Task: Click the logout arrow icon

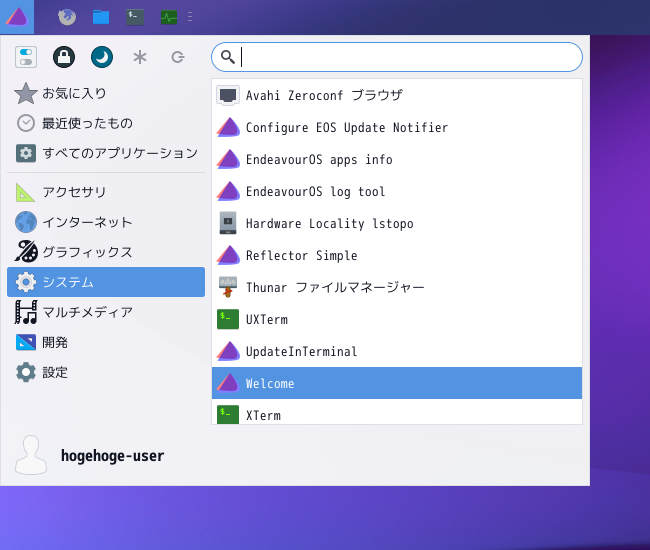Action: click(x=178, y=57)
